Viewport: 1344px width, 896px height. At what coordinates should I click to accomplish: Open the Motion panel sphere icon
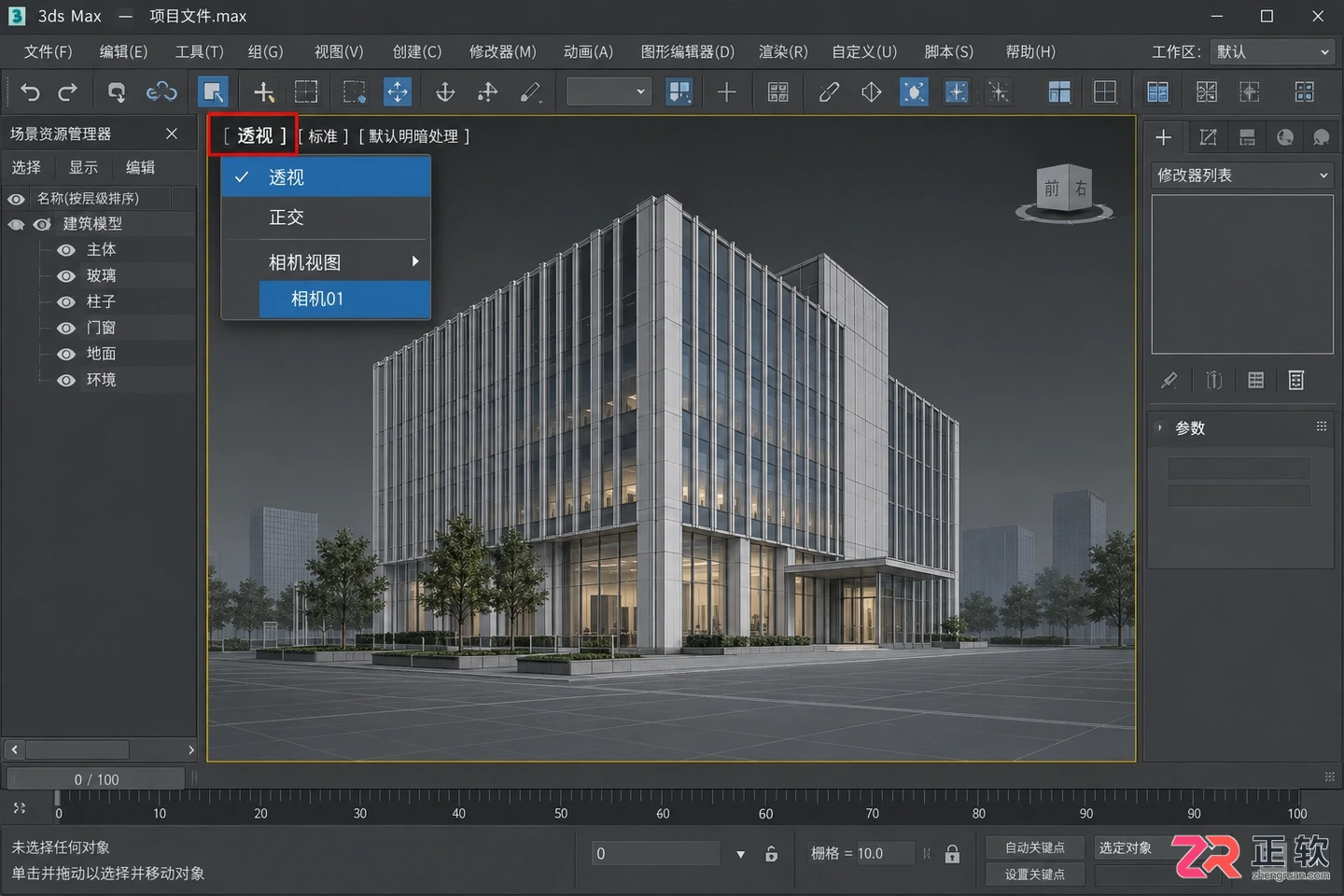tap(1285, 137)
